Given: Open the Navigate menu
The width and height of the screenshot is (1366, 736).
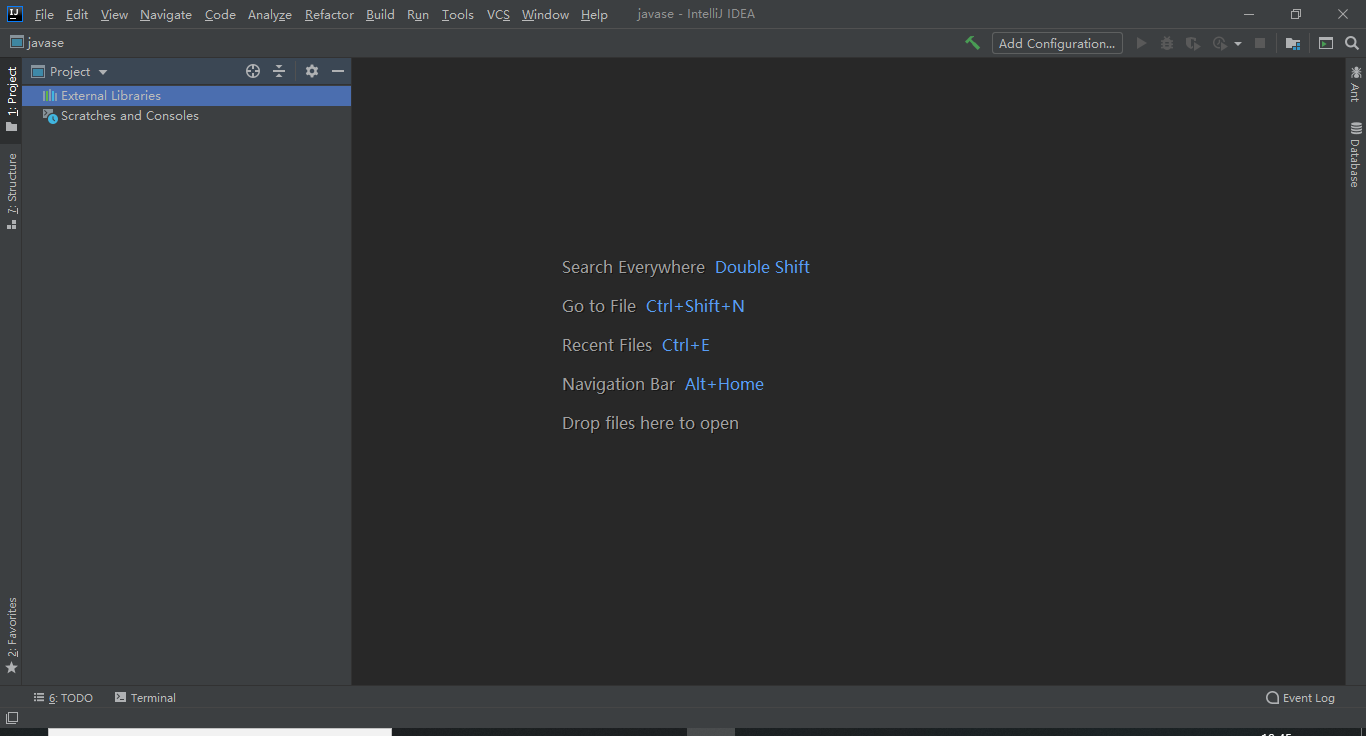Looking at the screenshot, I should [x=166, y=14].
